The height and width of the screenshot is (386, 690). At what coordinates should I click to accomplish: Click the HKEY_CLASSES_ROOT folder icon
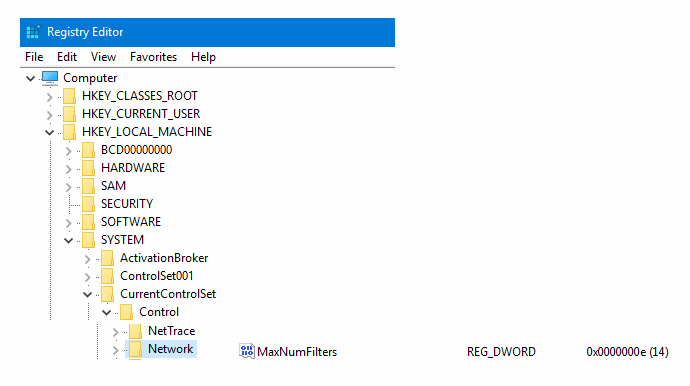coord(69,96)
